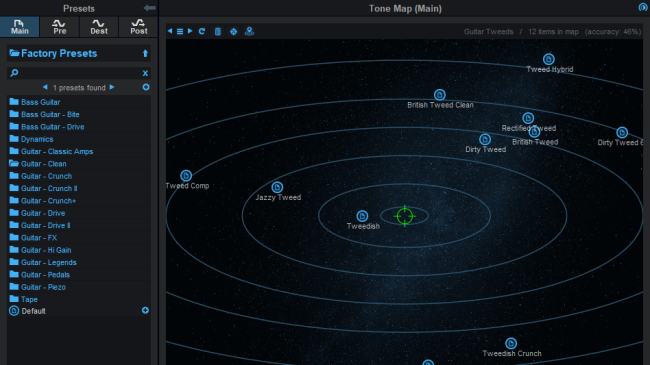
Task: Click the map list menu icon
Action: pyautogui.click(x=180, y=32)
